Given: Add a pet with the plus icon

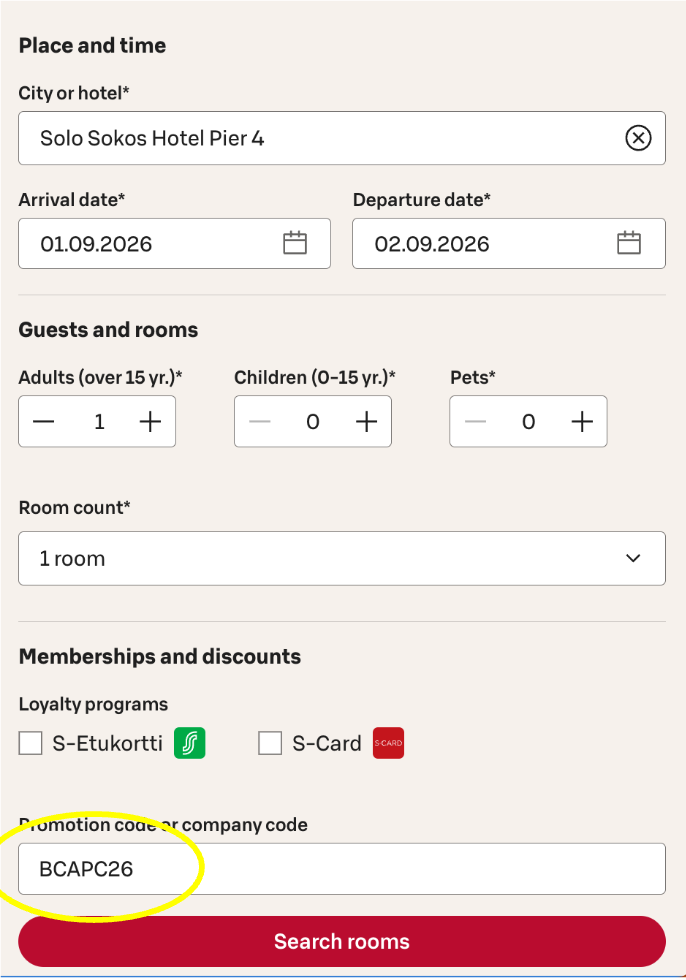Looking at the screenshot, I should (582, 422).
